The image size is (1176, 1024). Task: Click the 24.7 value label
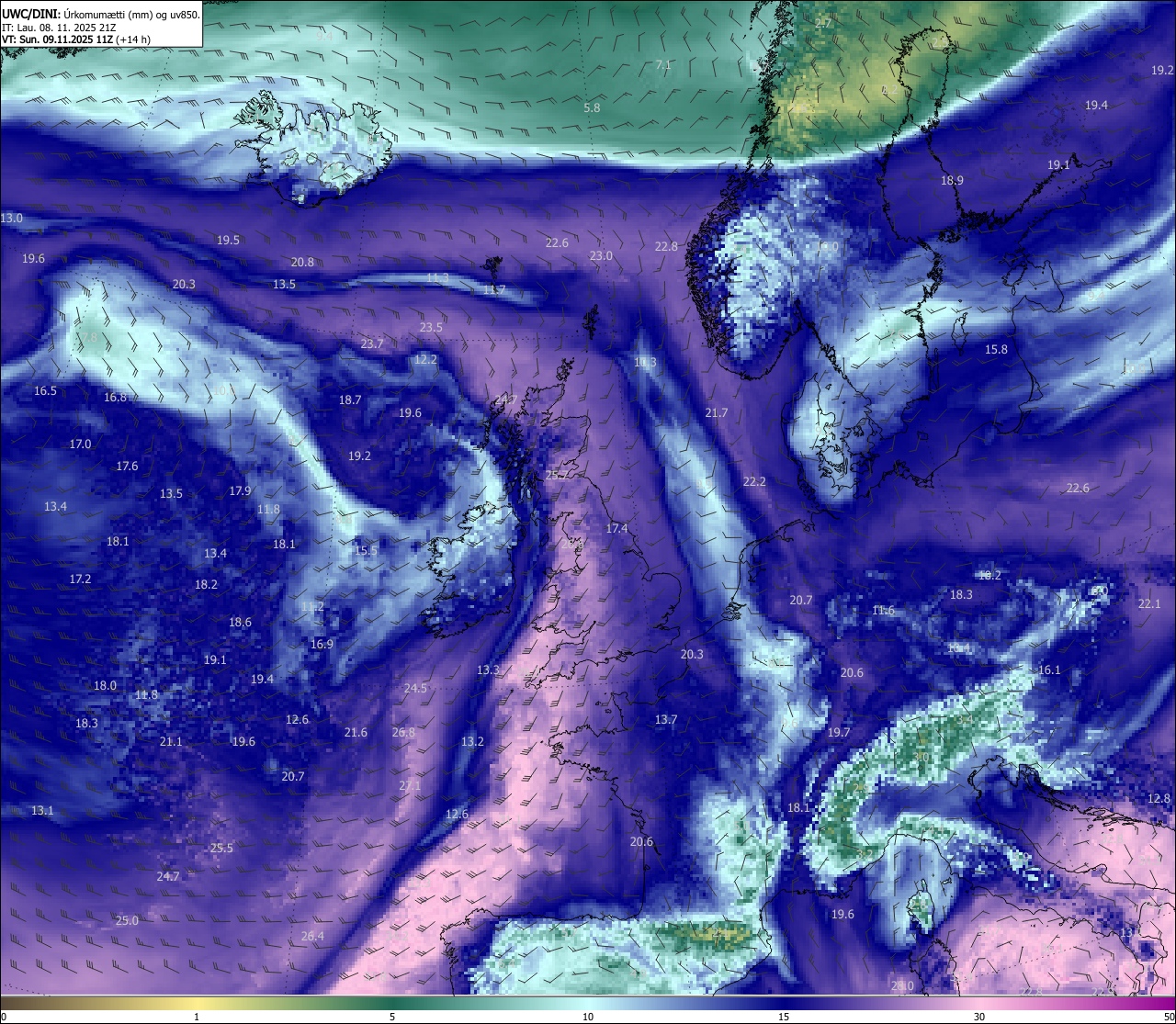[x=168, y=876]
